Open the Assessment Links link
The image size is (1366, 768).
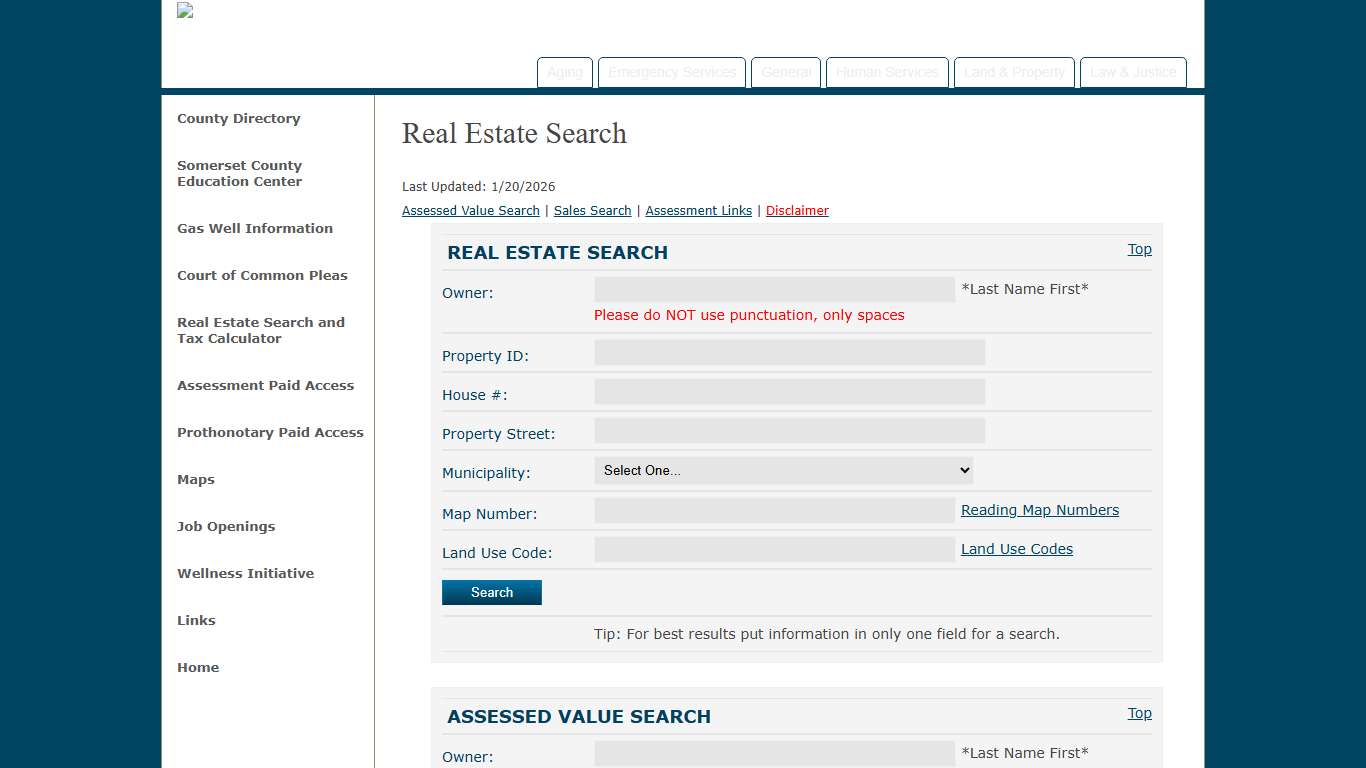(x=698, y=211)
